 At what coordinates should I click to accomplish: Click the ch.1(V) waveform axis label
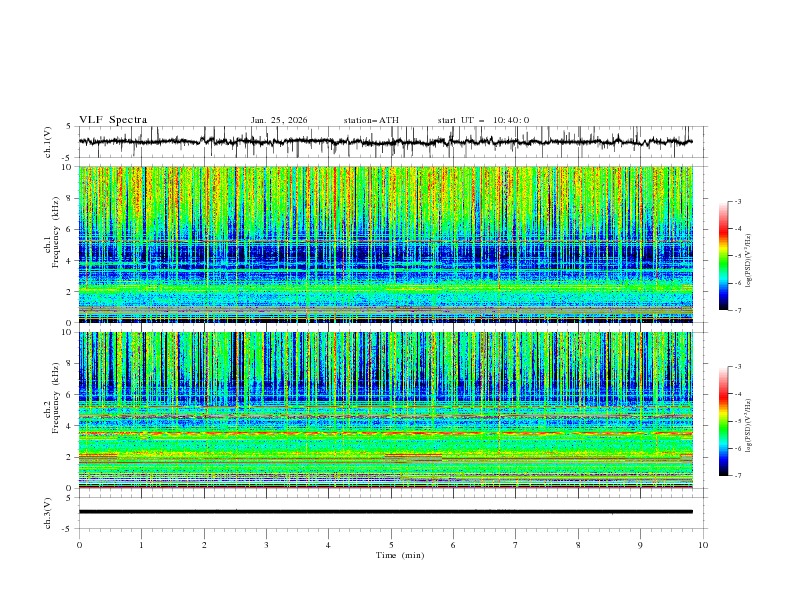coord(49,142)
